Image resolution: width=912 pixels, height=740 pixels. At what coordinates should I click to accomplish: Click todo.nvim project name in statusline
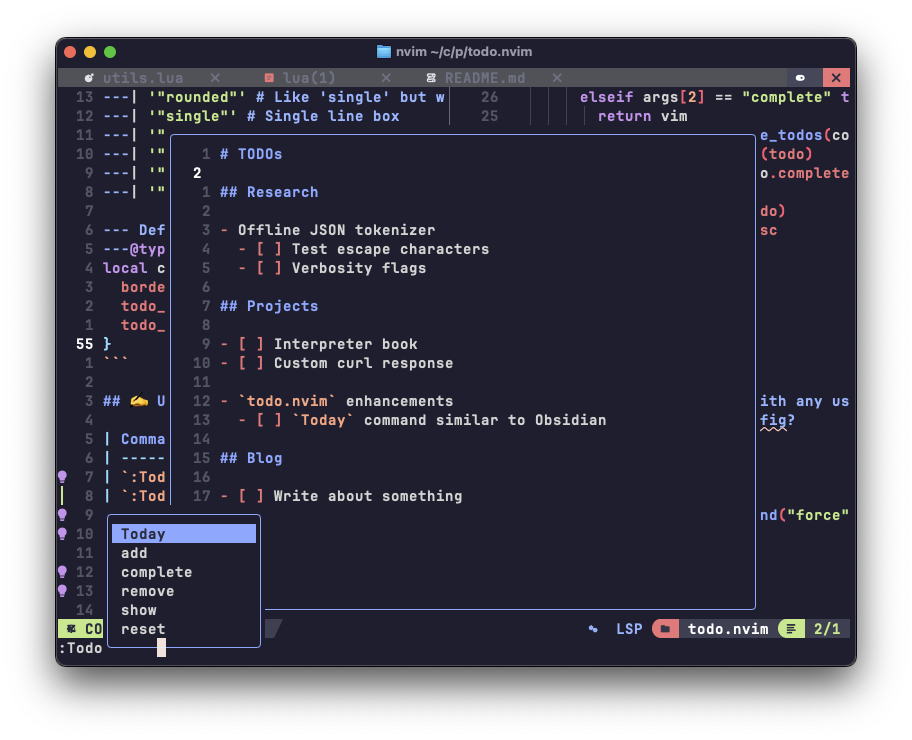[x=728, y=629]
